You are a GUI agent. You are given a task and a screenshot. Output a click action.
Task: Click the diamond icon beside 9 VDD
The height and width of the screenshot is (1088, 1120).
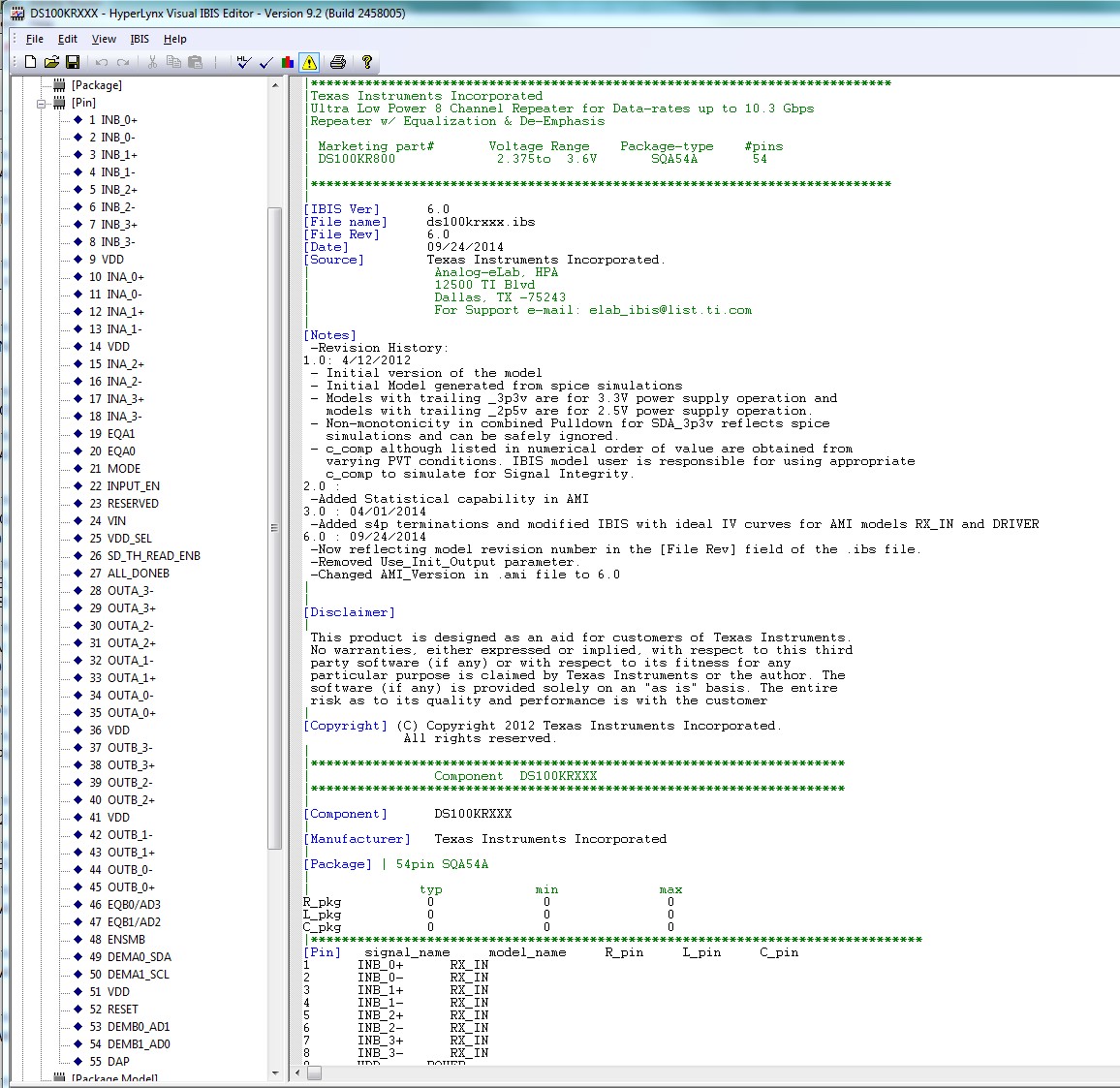78,260
